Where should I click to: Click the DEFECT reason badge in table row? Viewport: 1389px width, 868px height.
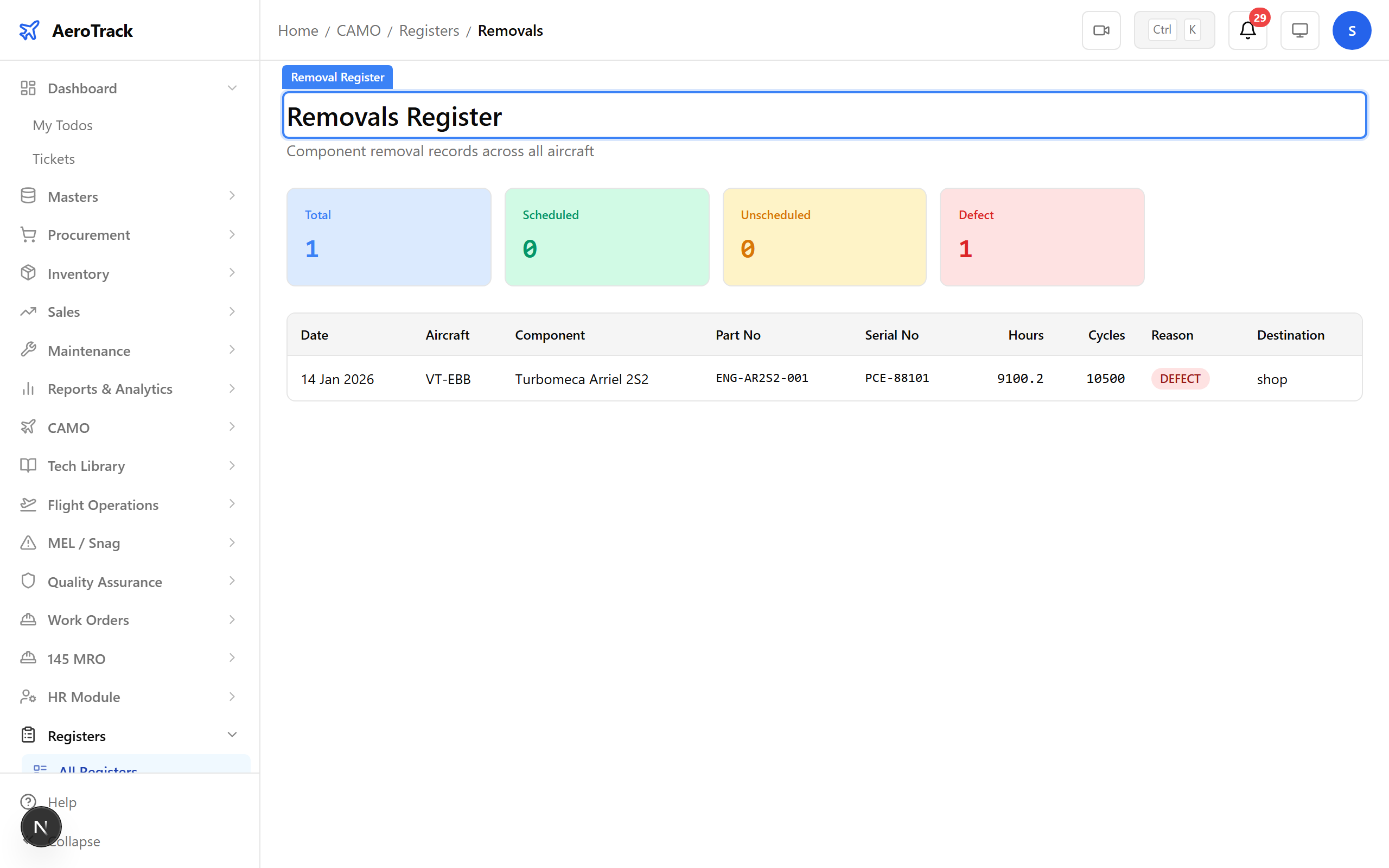click(1180, 378)
